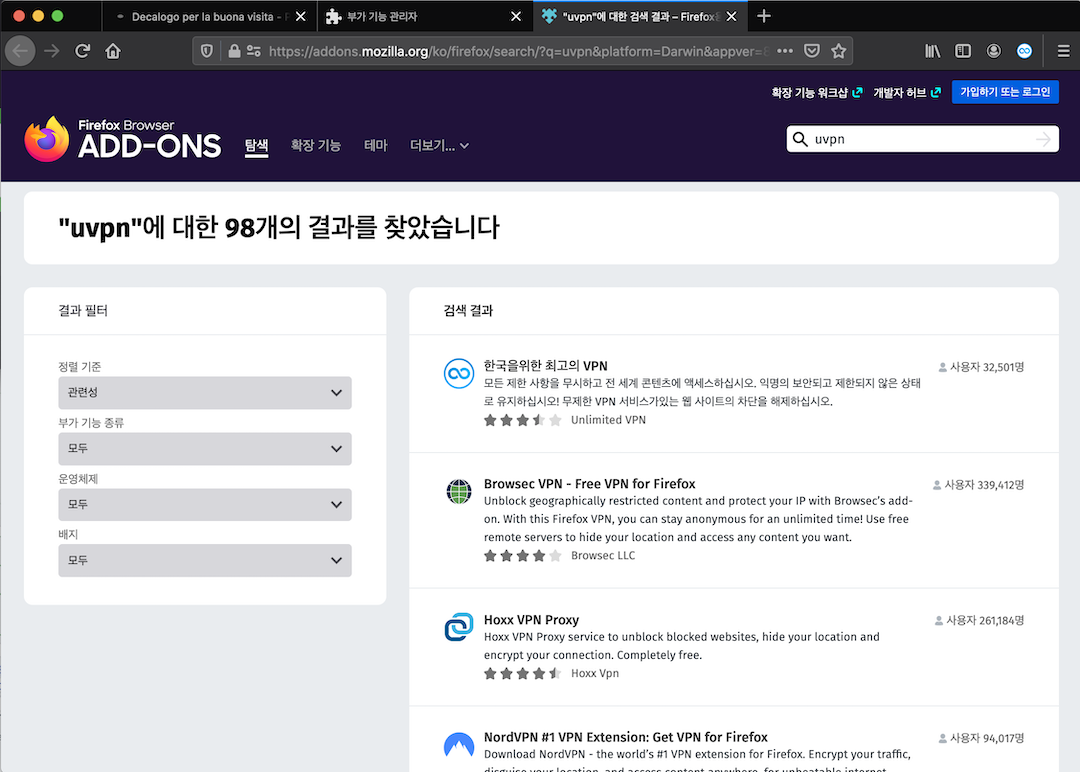This screenshot has width=1080, height=772.
Task: Open the Hoxx VPN Proxy result
Action: tap(531, 620)
